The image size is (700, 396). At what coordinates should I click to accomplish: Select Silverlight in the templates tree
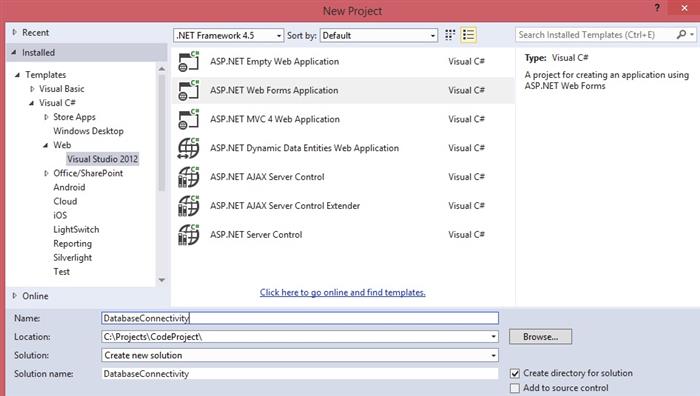coord(72,258)
